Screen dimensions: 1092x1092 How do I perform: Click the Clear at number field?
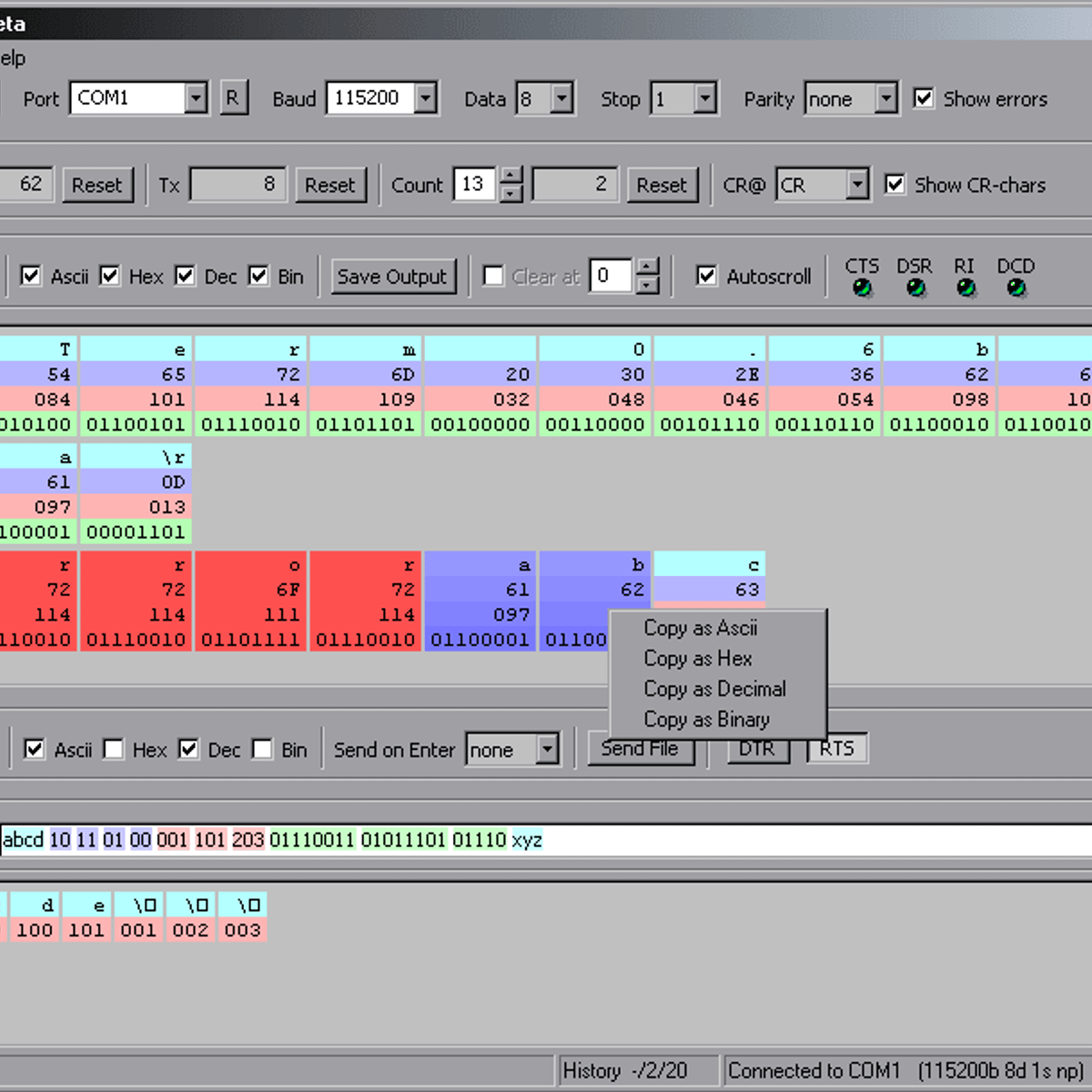click(612, 276)
